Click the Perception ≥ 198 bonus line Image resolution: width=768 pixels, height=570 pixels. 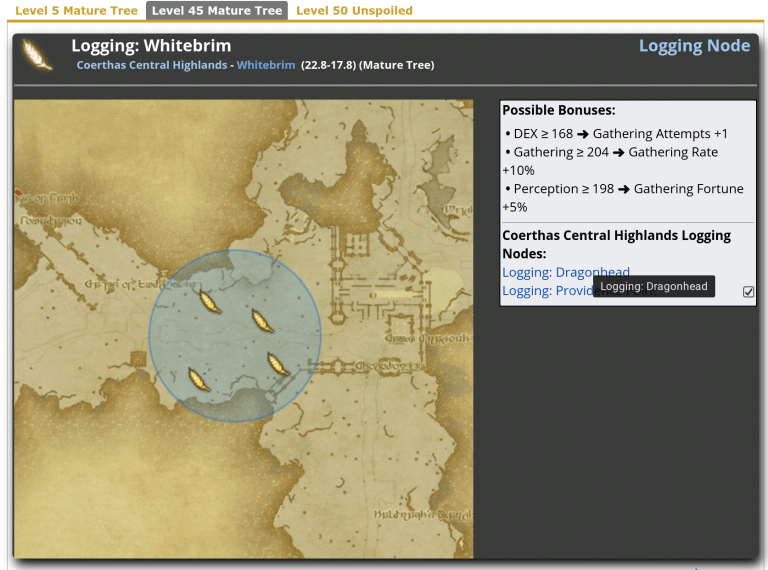pyautogui.click(x=623, y=198)
